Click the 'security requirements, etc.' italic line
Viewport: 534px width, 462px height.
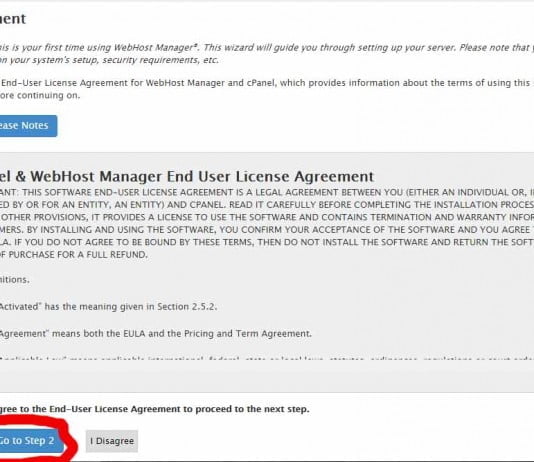coord(109,60)
